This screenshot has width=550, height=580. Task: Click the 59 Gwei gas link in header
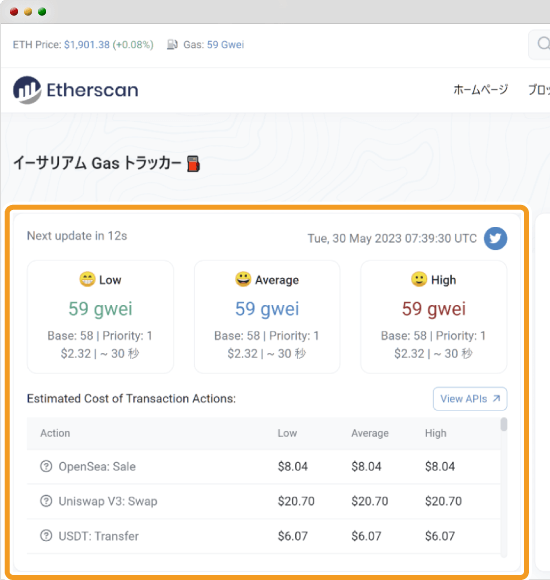(225, 45)
